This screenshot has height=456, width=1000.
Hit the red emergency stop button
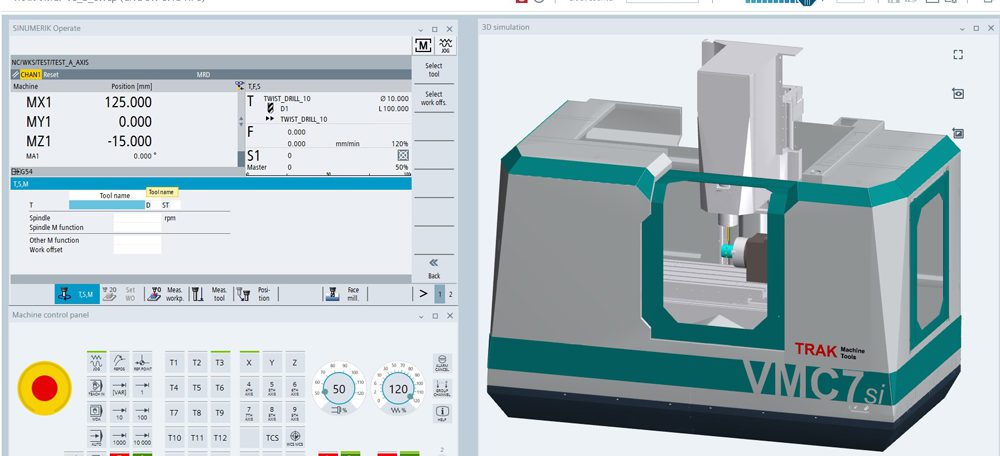(x=44, y=388)
